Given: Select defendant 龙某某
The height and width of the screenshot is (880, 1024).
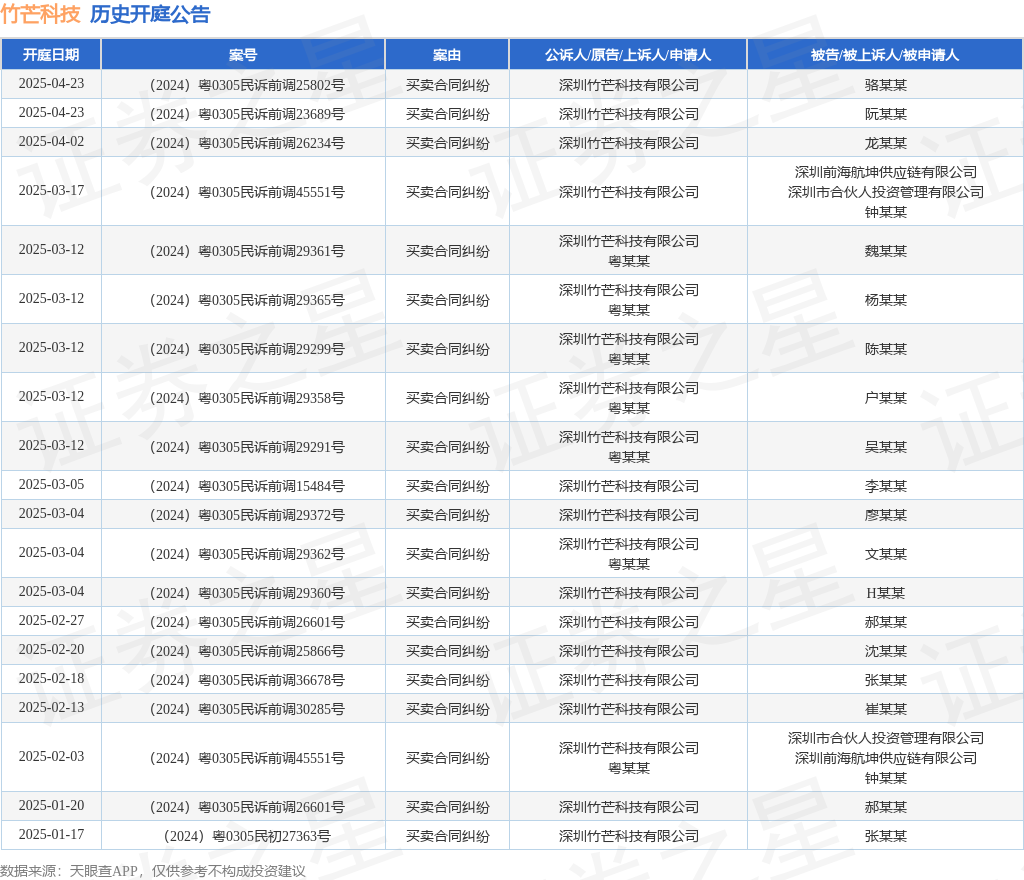Looking at the screenshot, I should click(886, 143).
